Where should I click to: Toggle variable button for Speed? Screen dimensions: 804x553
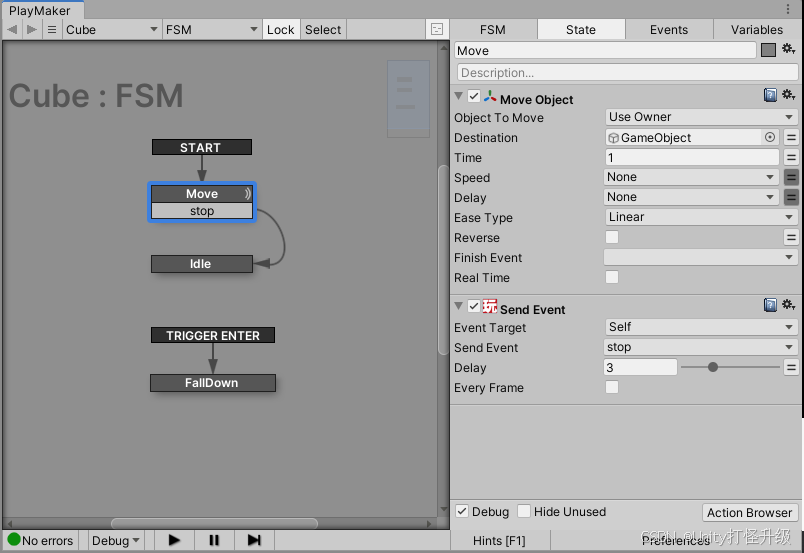[x=791, y=177]
